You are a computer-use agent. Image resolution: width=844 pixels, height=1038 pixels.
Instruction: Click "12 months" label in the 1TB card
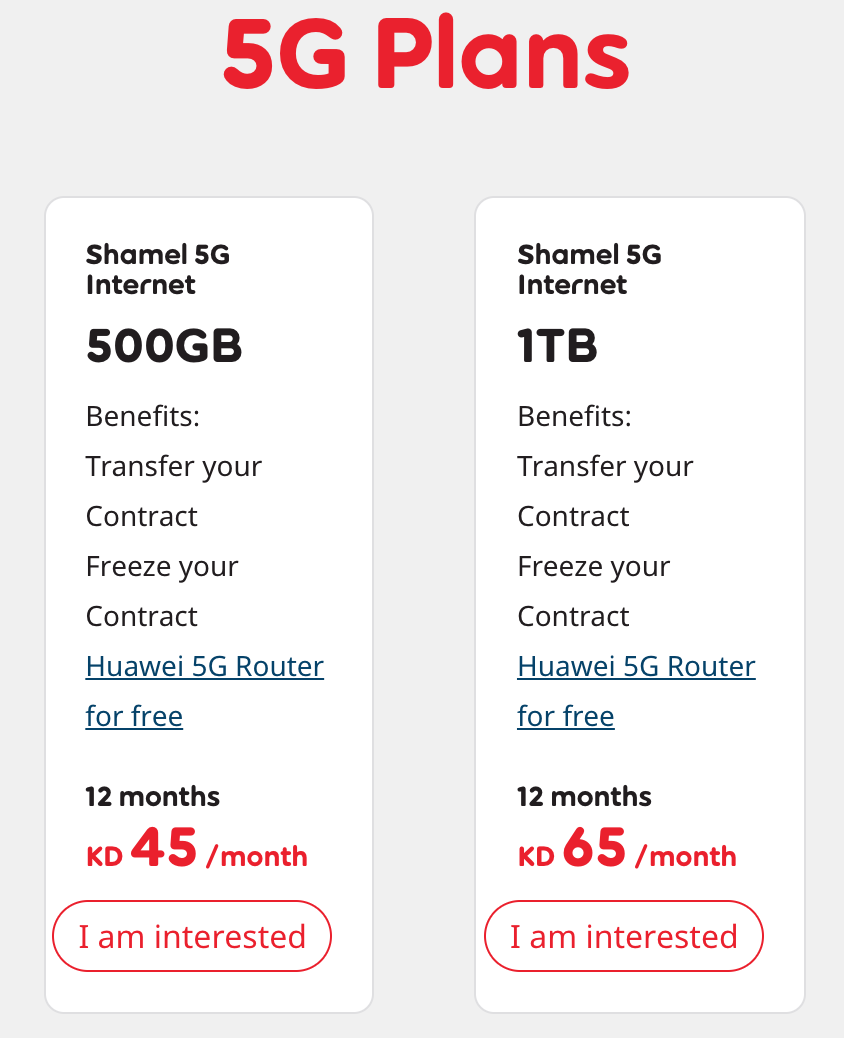[x=584, y=796]
